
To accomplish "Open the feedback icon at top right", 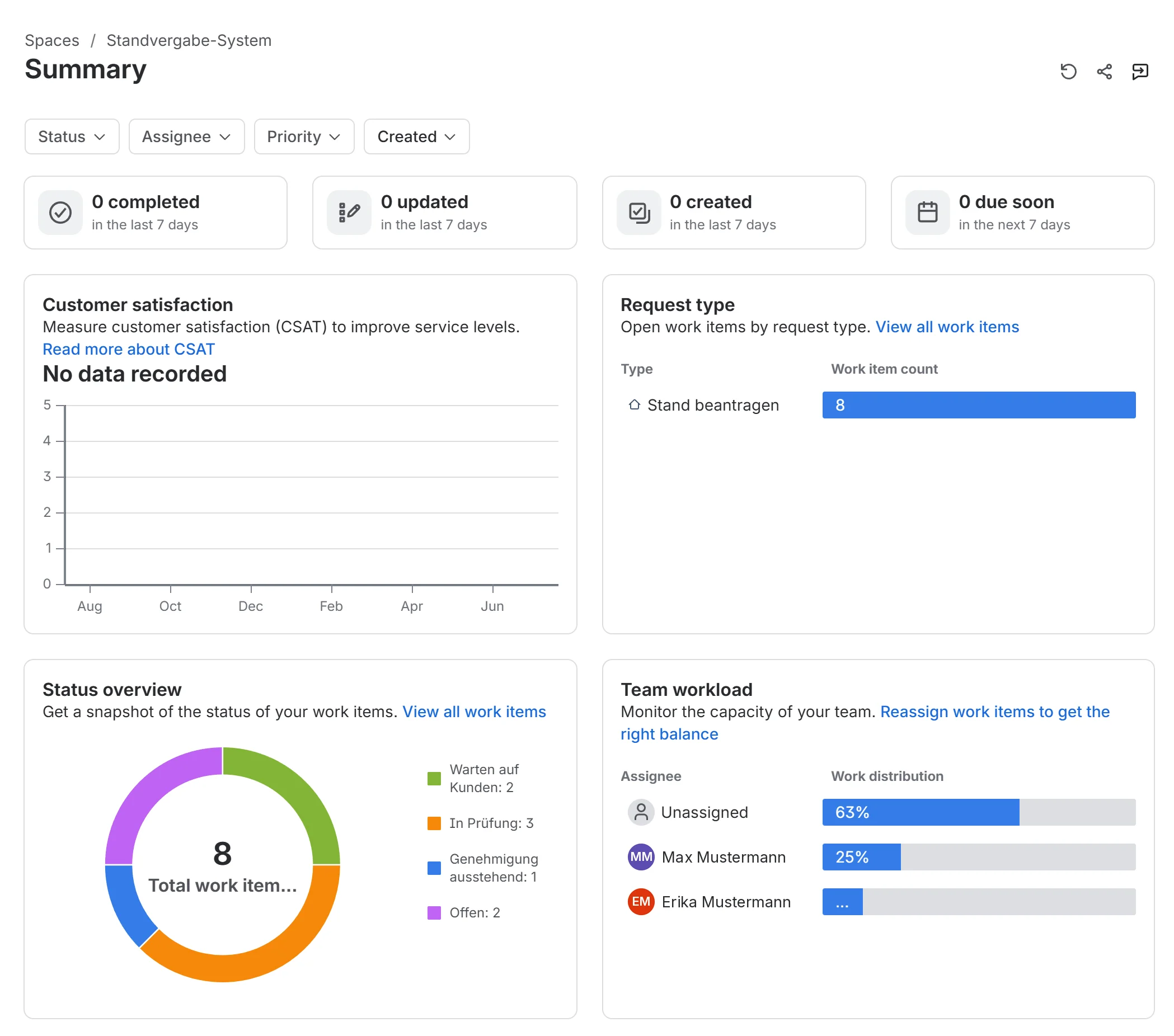I will click(x=1139, y=71).
